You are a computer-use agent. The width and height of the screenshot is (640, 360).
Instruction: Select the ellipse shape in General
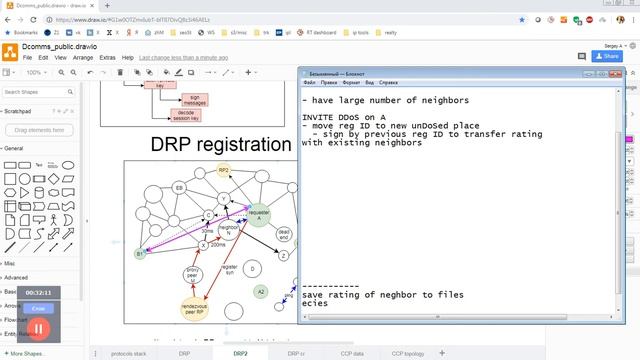pos(68,165)
